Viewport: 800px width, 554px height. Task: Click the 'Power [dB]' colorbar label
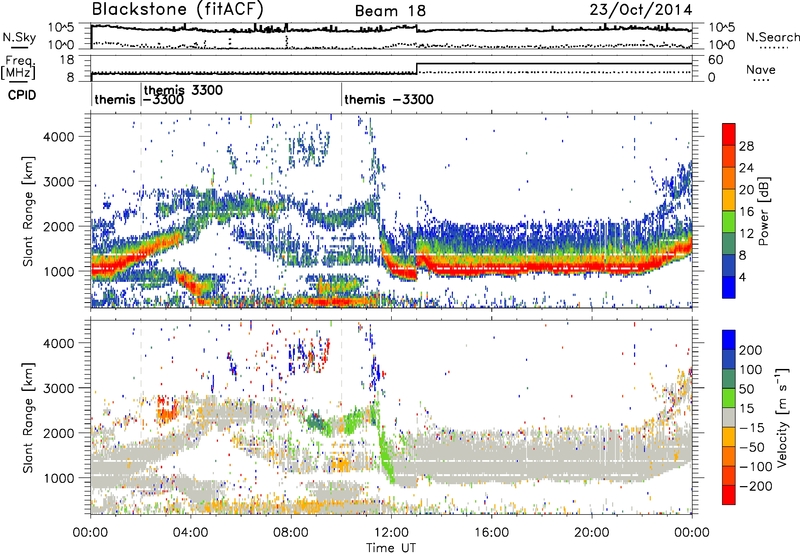click(x=764, y=211)
